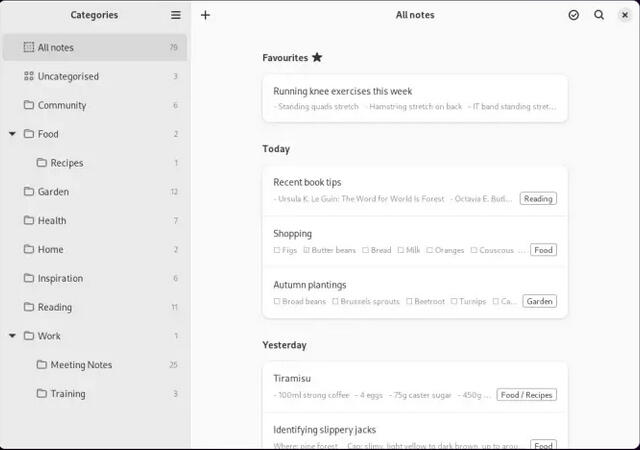Image resolution: width=640 pixels, height=450 pixels.
Task: Click the Uncategorised grid icon in sidebar
Action: click(29, 76)
